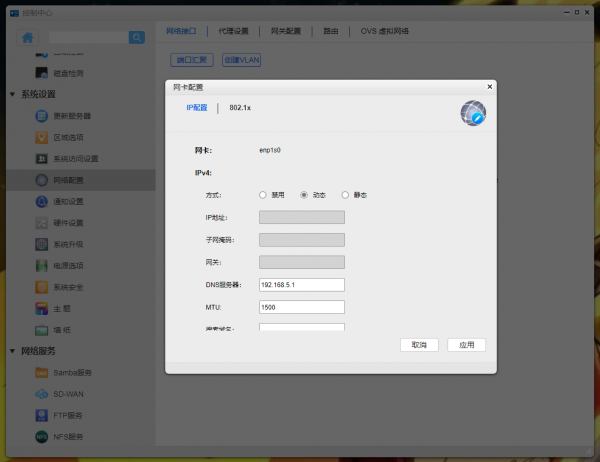Open Samba服务 folder icon
Image resolution: width=600 pixels, height=462 pixels.
point(41,372)
